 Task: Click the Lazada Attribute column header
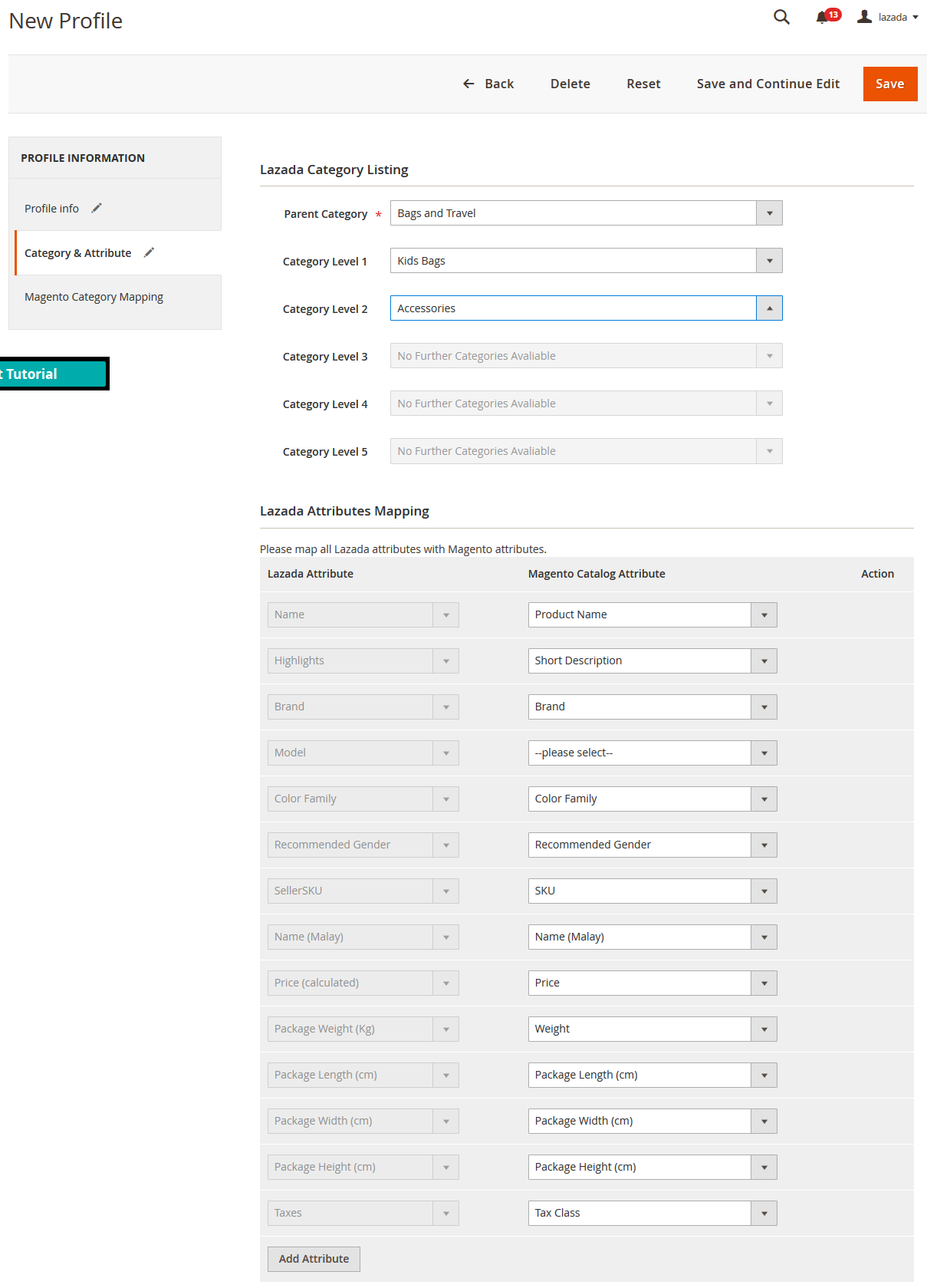click(x=311, y=574)
